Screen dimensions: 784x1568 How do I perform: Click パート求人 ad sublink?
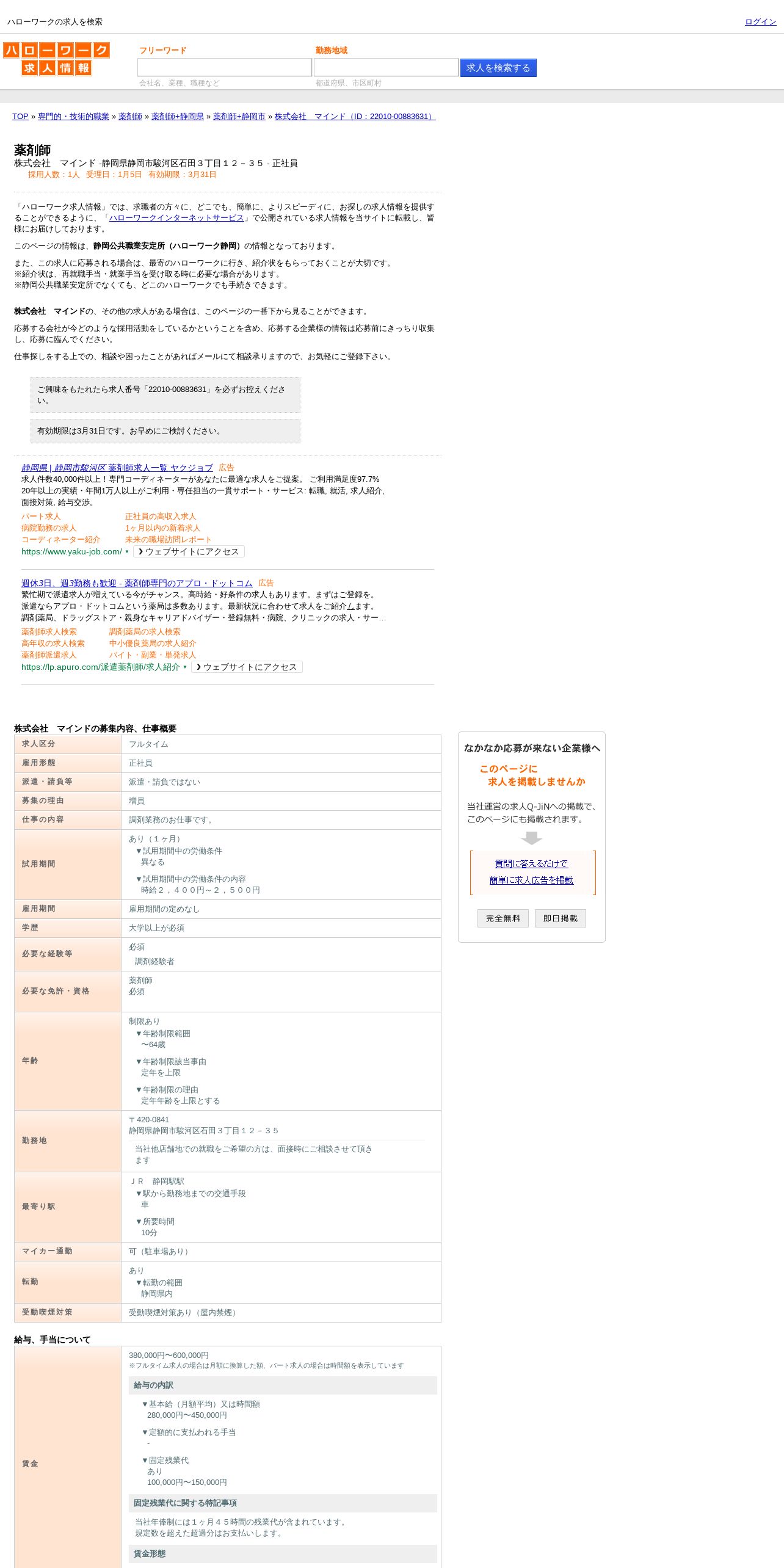click(x=41, y=517)
